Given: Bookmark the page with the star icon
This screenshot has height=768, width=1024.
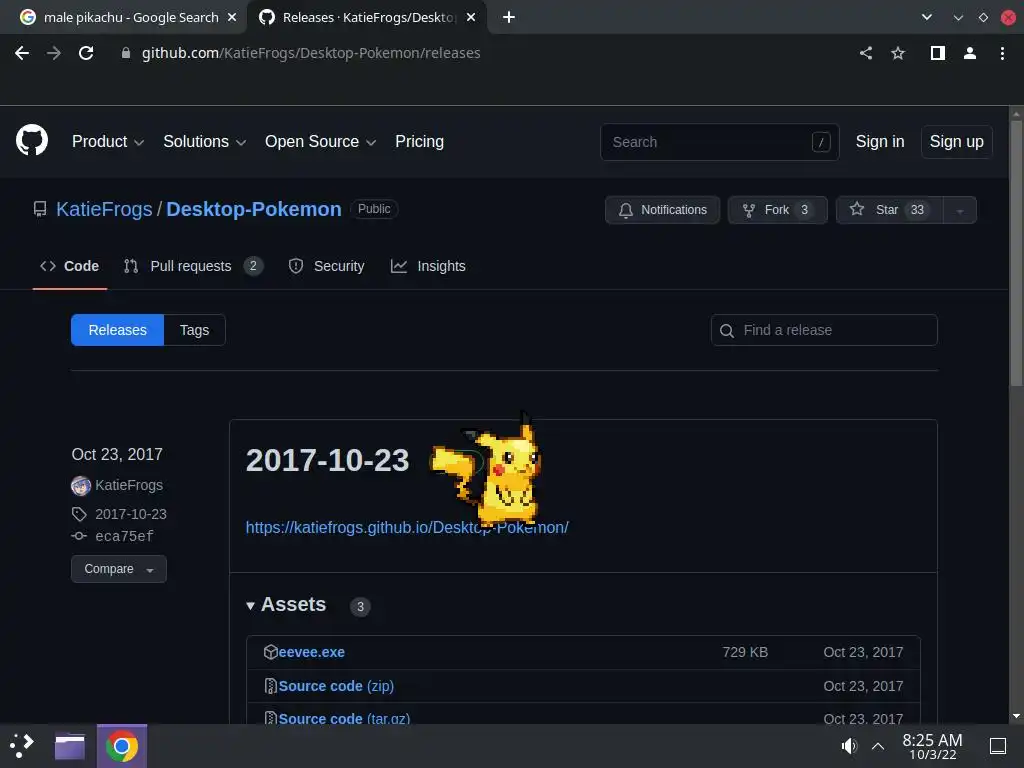Looking at the screenshot, I should point(898,53).
